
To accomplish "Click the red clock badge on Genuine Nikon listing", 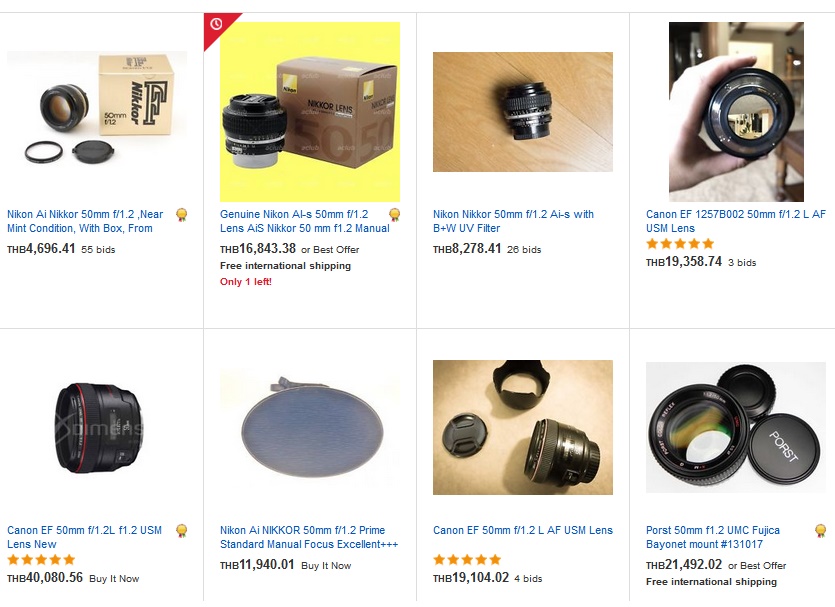I will point(217,26).
